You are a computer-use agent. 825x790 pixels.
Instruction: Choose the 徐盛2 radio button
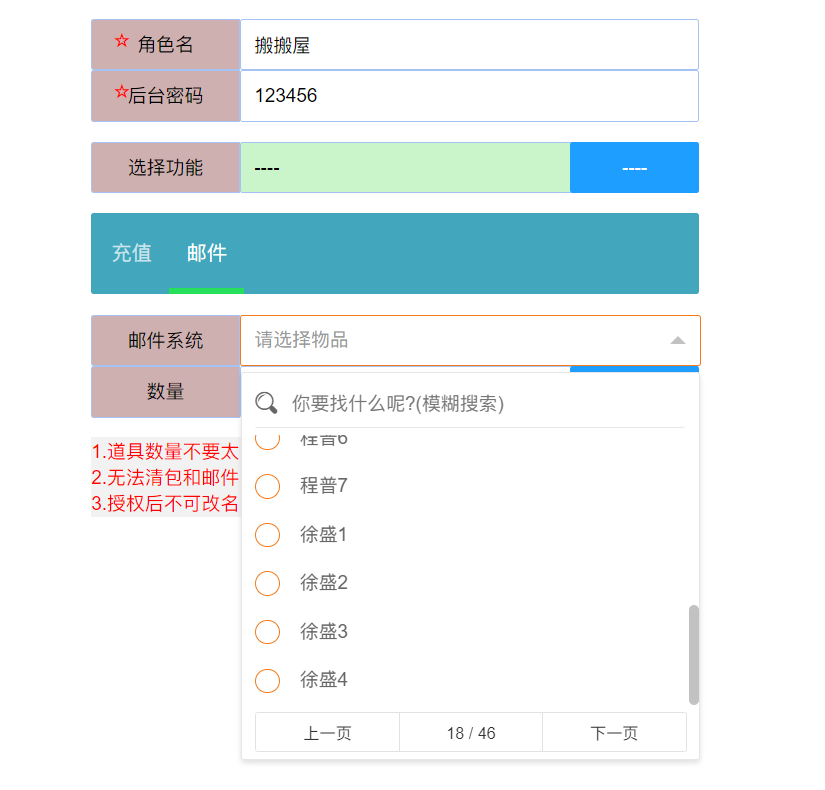click(268, 583)
